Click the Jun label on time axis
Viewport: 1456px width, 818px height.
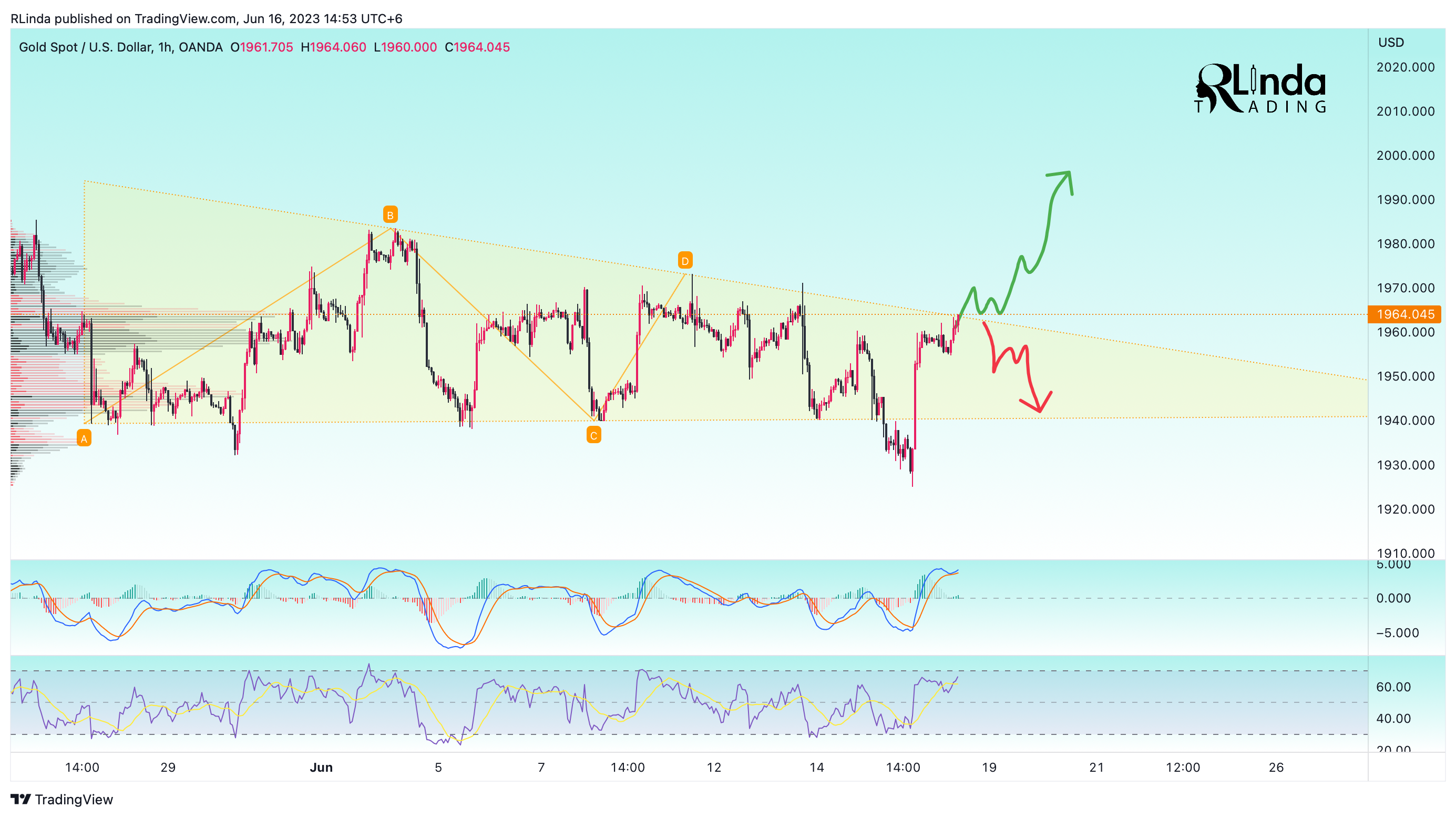tap(321, 767)
